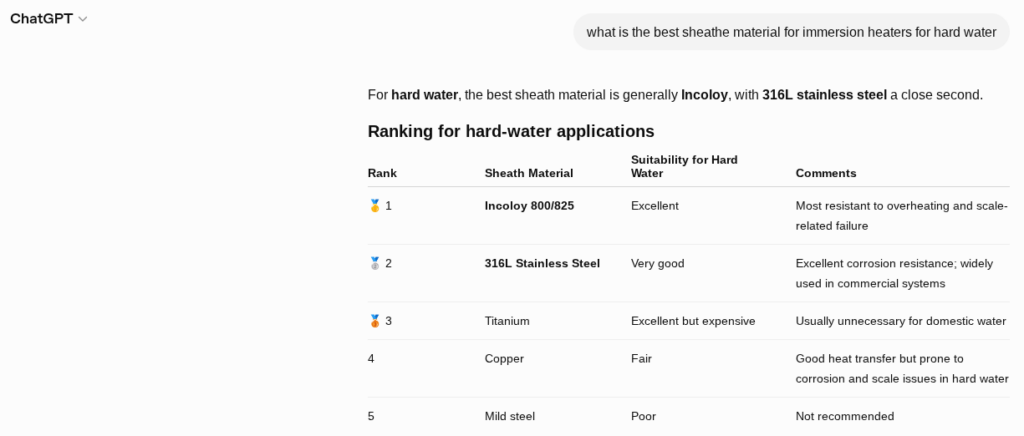The image size is (1024, 436).
Task: Select the Incoloy 800/825 table cell
Action: tap(530, 206)
